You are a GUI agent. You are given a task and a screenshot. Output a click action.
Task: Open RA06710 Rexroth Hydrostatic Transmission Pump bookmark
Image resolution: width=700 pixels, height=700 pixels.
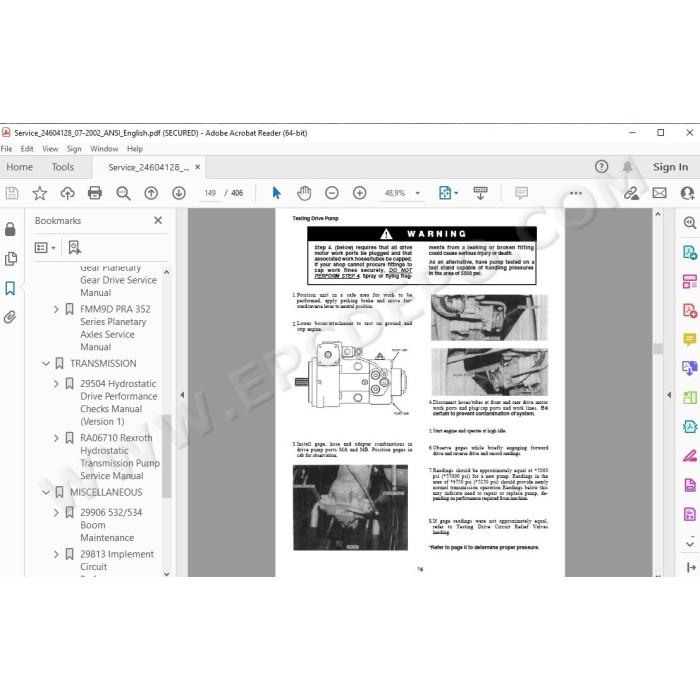click(x=120, y=457)
